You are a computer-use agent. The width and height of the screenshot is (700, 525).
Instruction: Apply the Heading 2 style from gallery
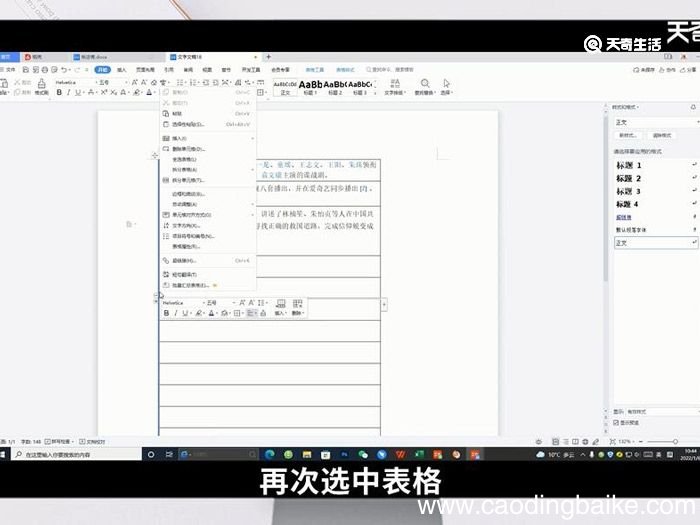[x=335, y=86]
